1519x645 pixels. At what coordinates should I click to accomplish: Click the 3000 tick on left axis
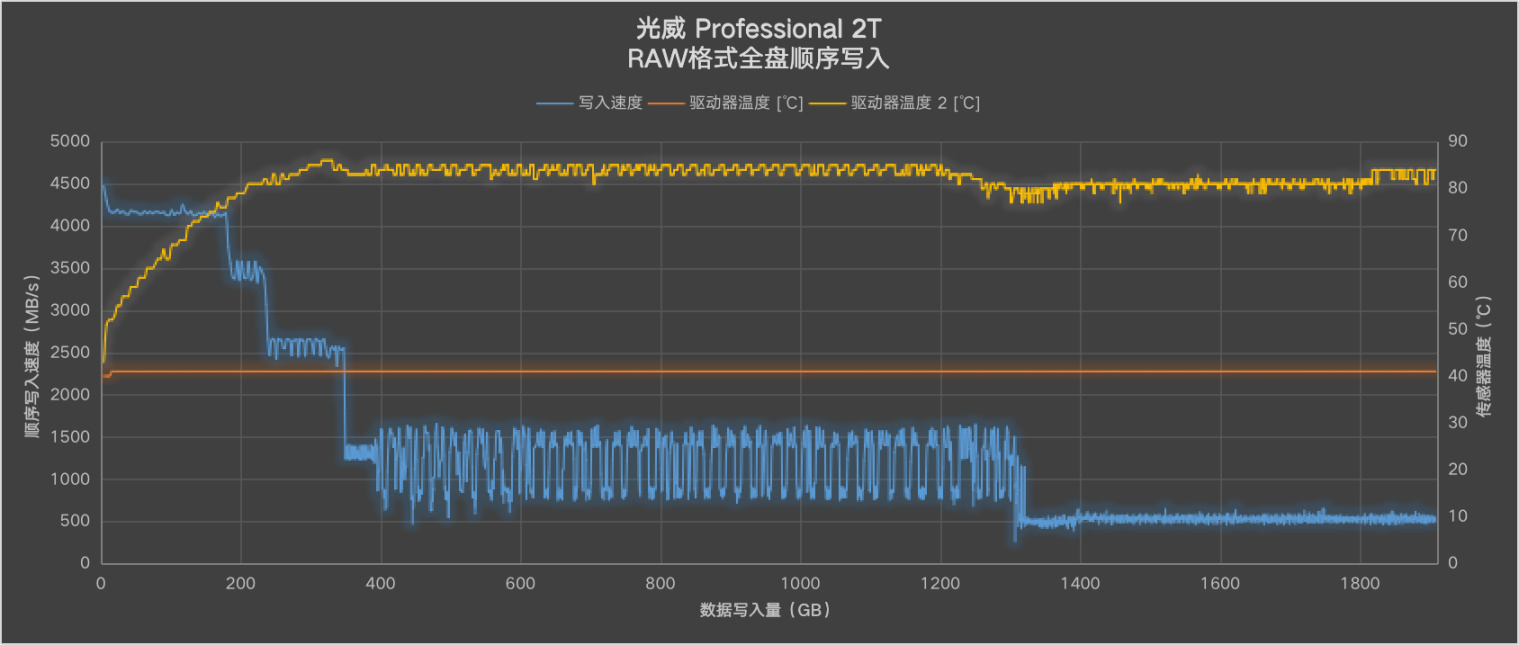(69, 311)
